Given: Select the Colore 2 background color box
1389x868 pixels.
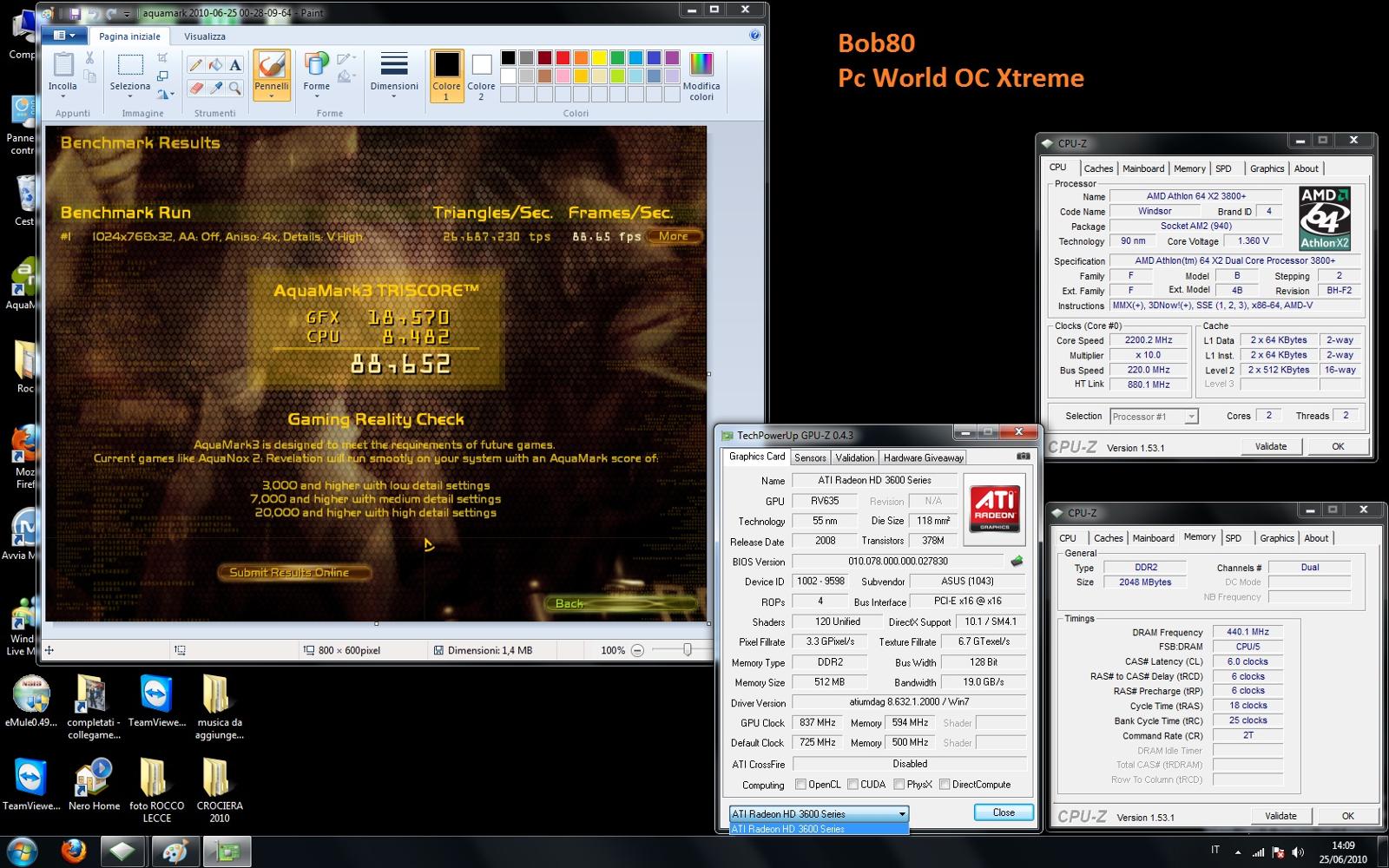Looking at the screenshot, I should point(481,76).
